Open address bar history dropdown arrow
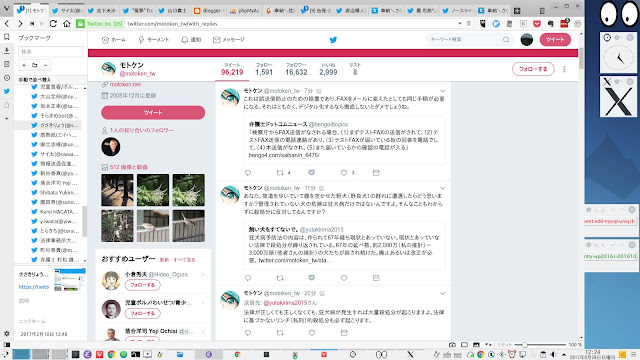 click(460, 24)
